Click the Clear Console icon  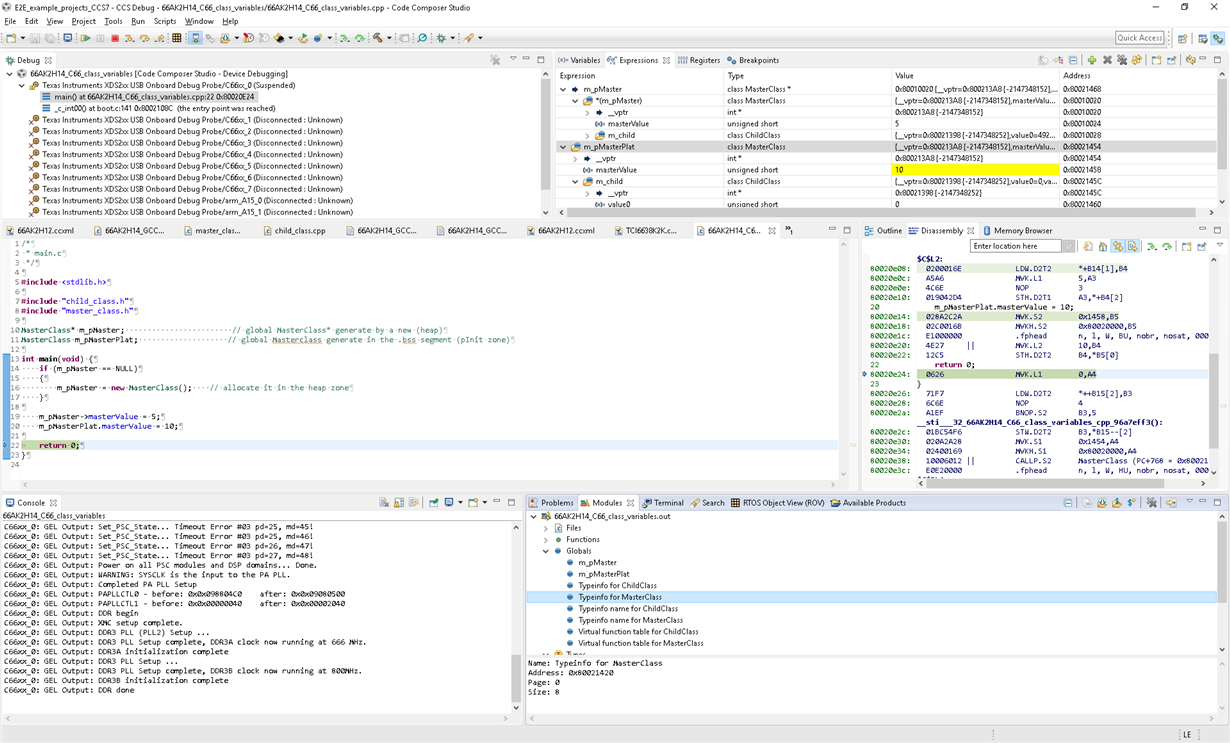[x=384, y=503]
